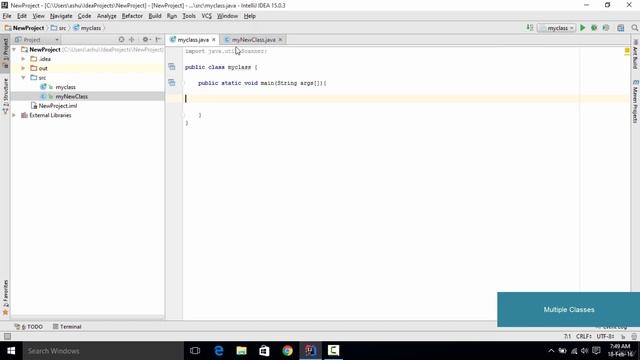The image size is (640, 360).
Task: Toggle the Favorites side tool window tab
Action: (5, 297)
